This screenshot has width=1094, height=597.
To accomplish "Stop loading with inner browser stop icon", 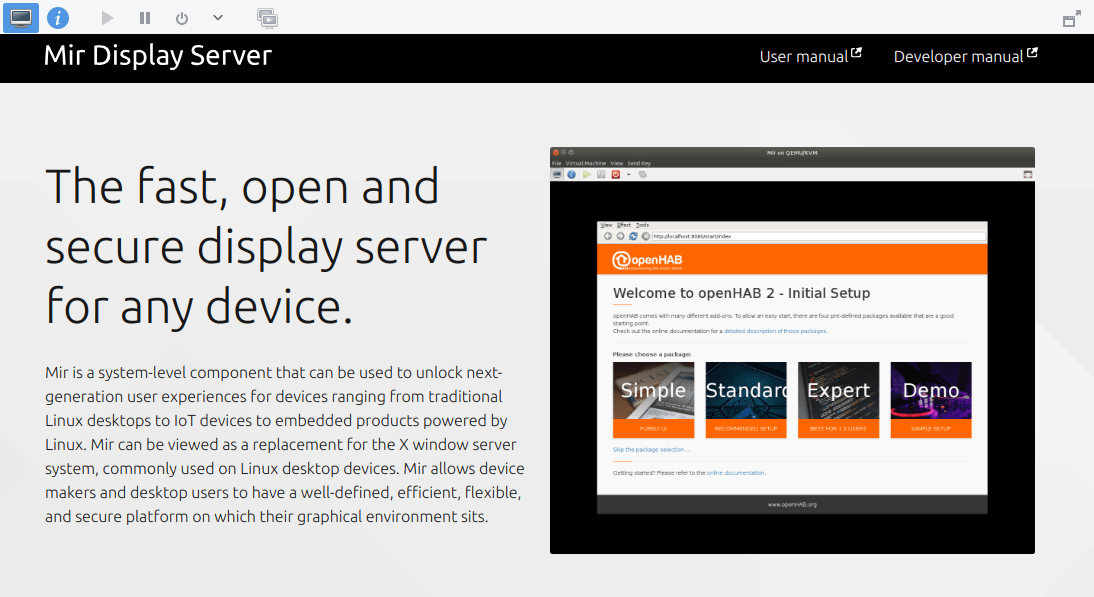I will (645, 236).
